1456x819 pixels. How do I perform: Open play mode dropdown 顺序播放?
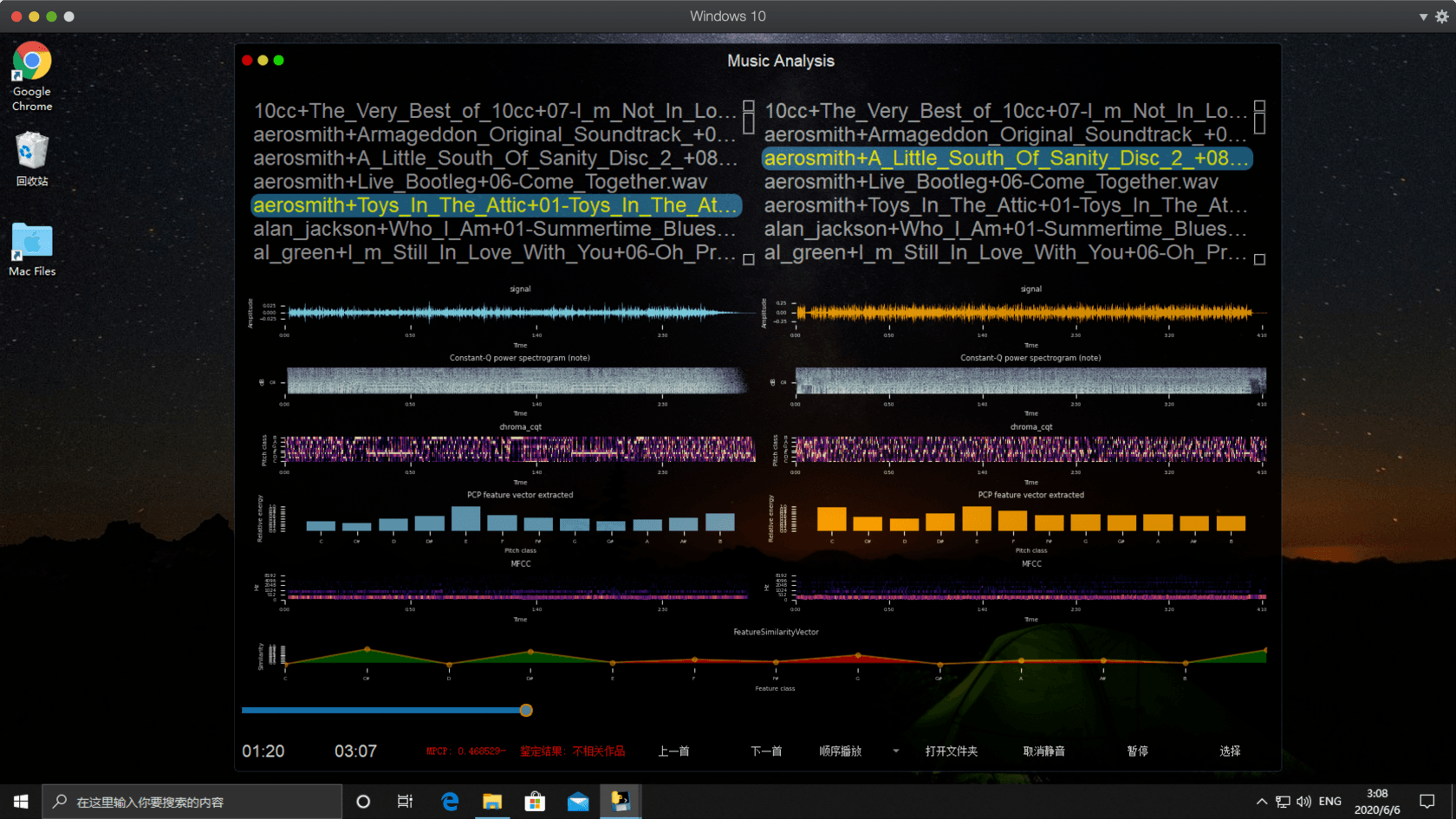[858, 751]
